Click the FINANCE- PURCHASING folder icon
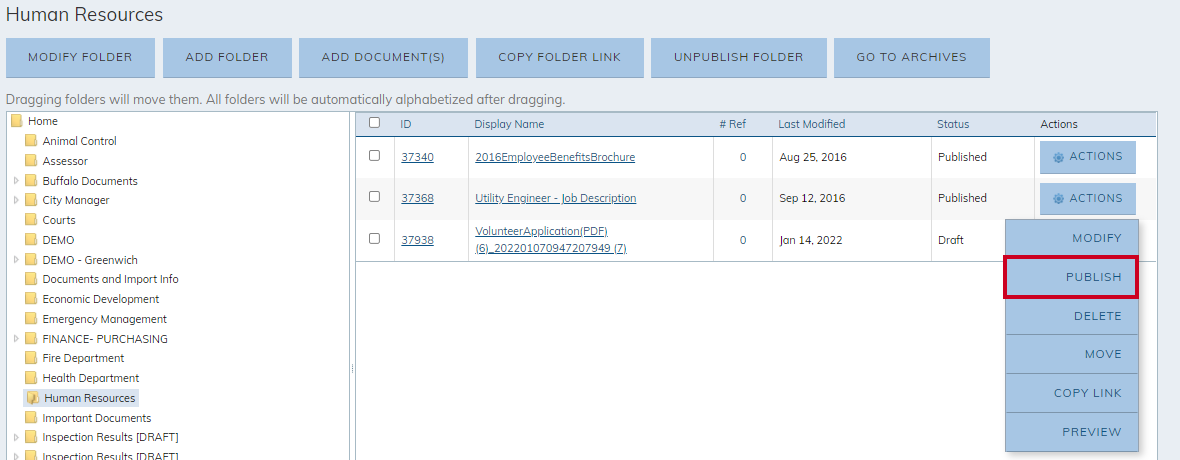This screenshot has width=1180, height=460. [31, 339]
